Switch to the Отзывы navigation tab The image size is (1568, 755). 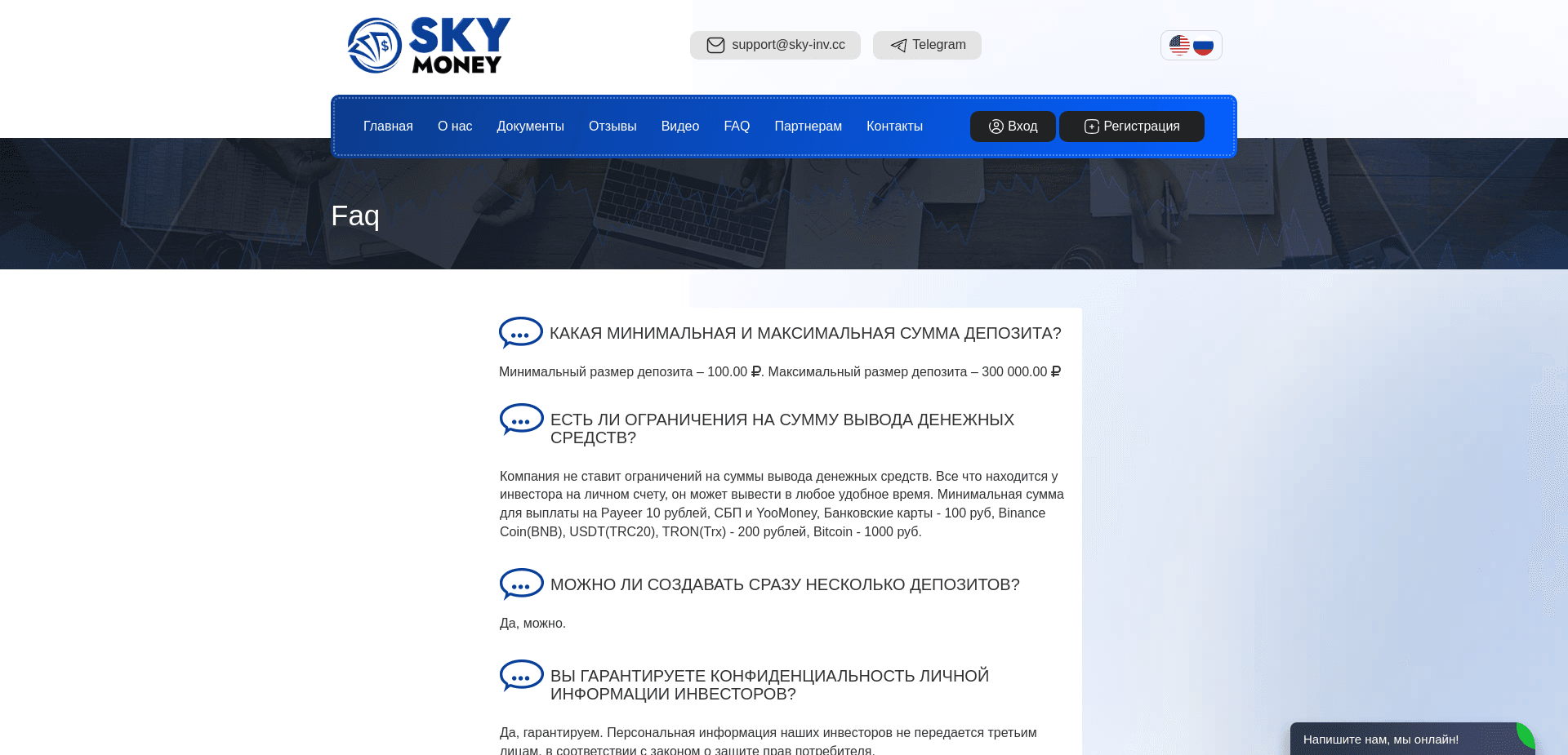click(x=612, y=127)
